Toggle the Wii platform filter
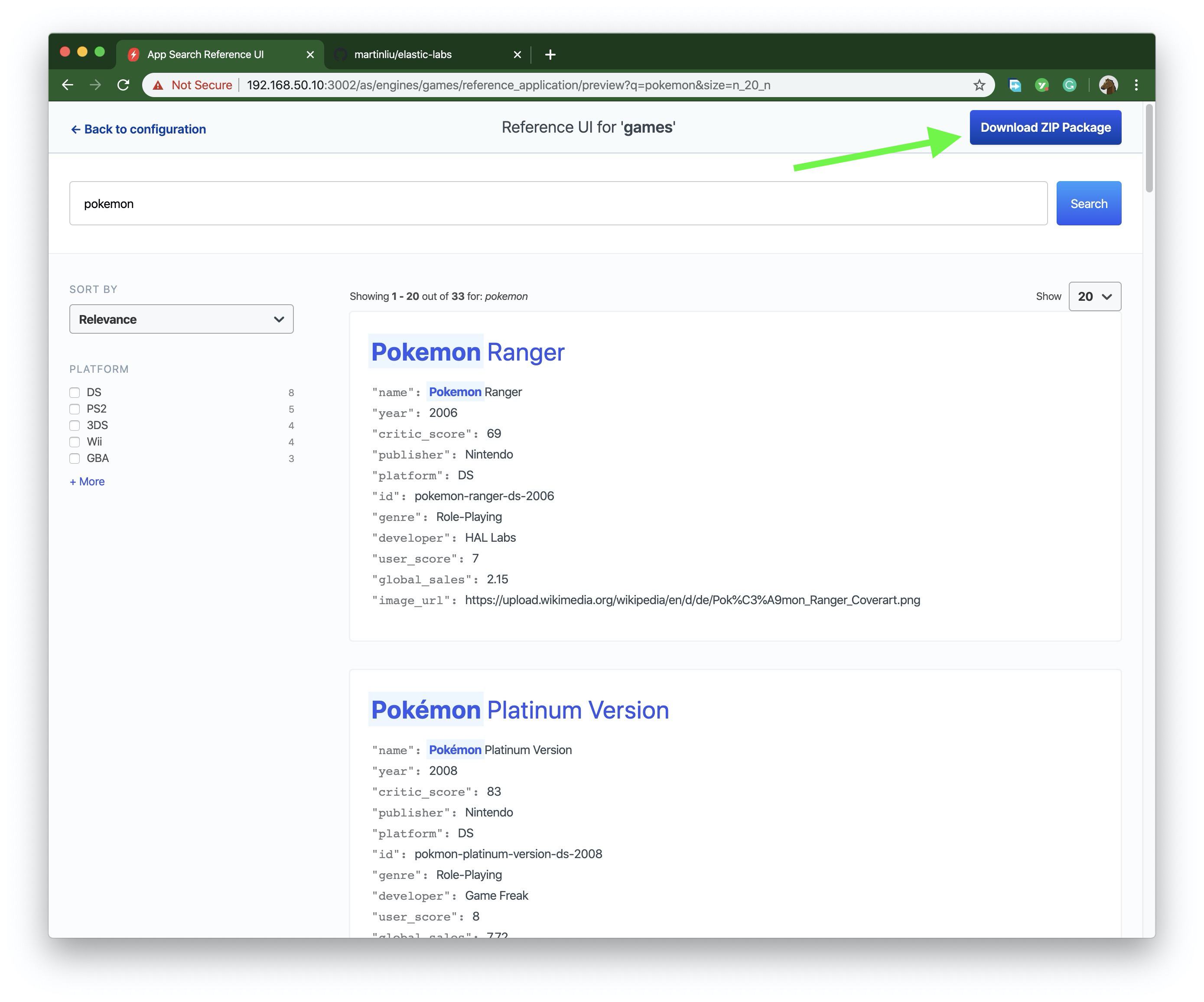Screen dimensions: 1204x1002 click(75, 442)
